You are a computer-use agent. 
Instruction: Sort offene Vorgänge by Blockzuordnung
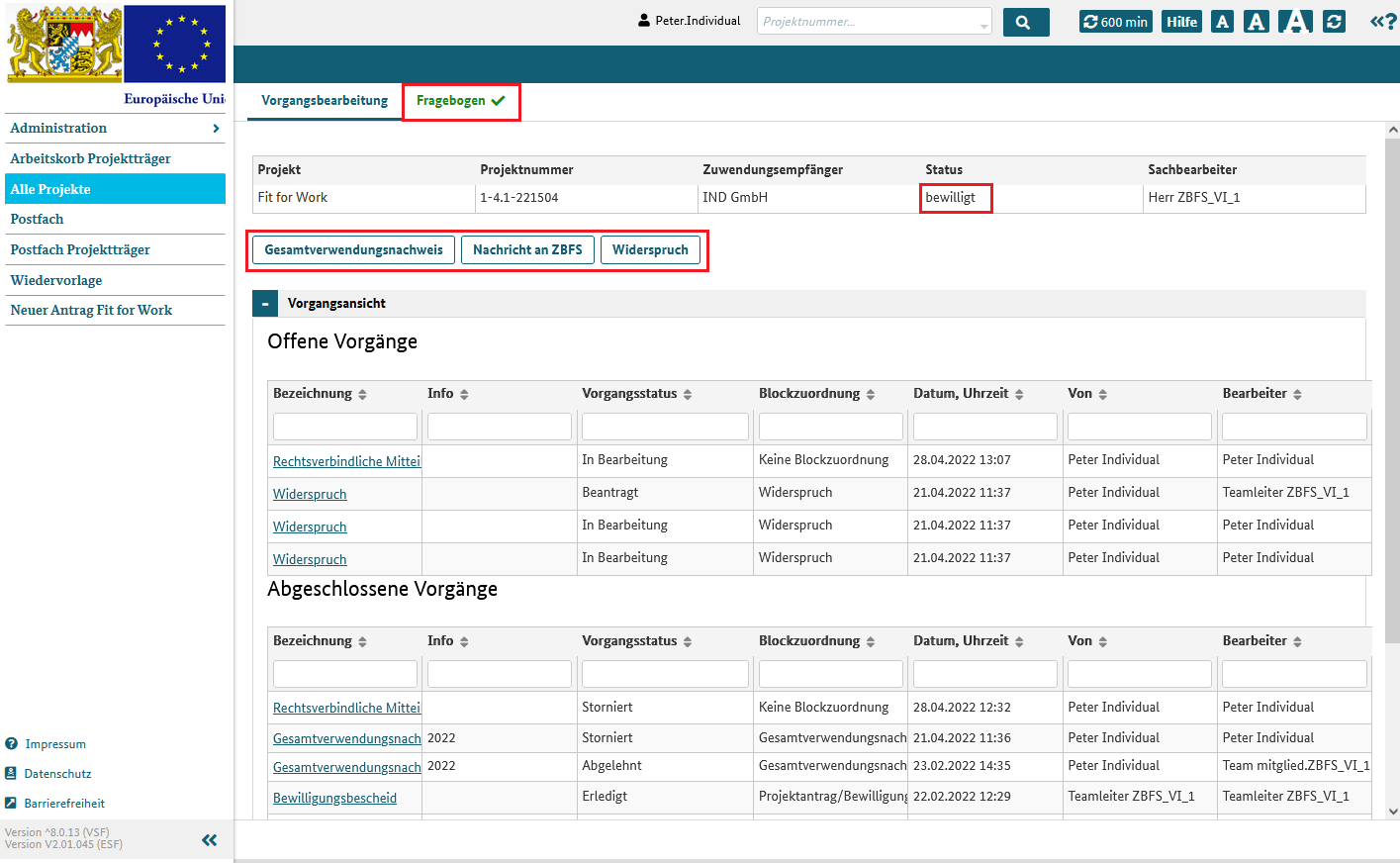(x=871, y=394)
